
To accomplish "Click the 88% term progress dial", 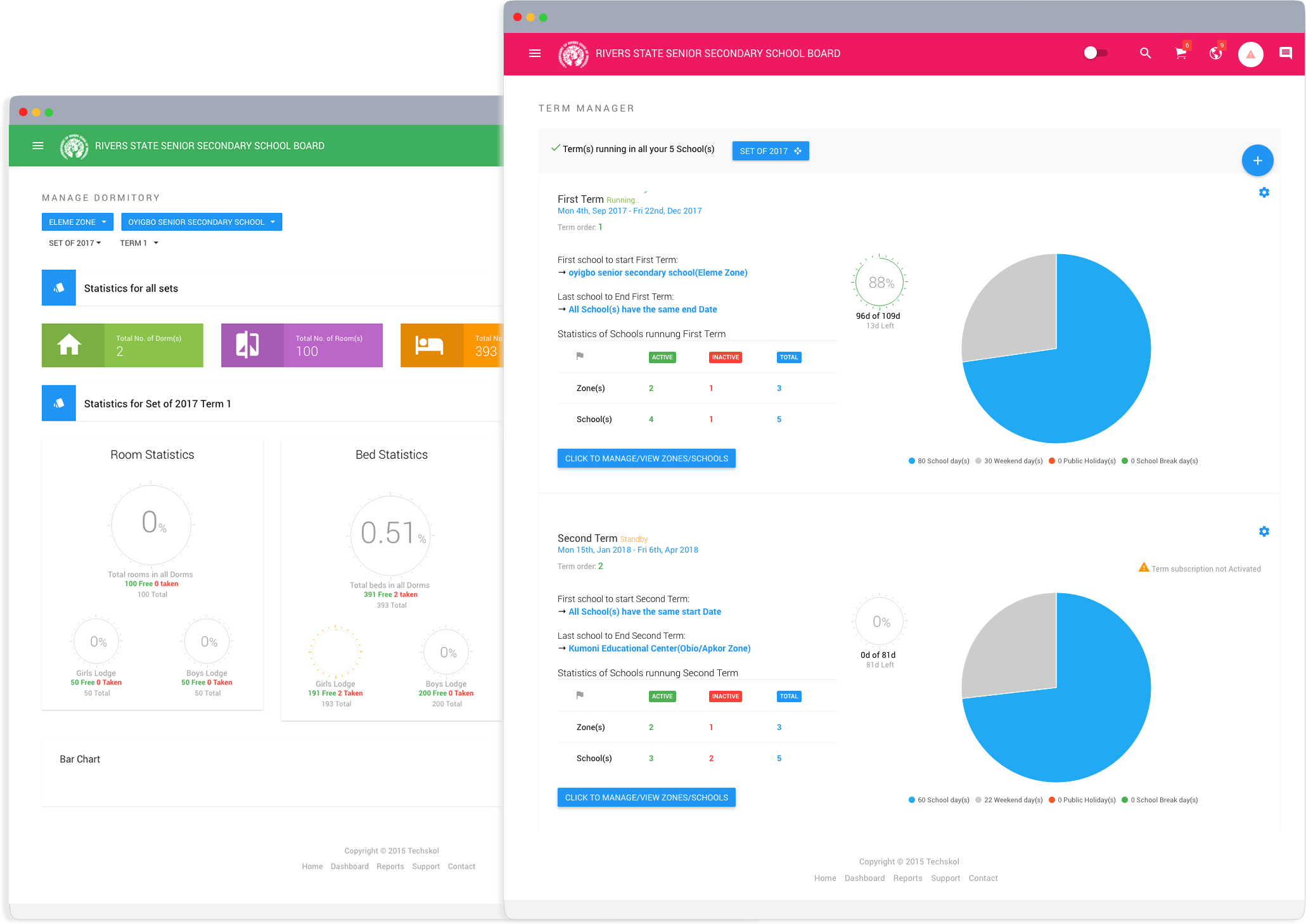I will (880, 283).
